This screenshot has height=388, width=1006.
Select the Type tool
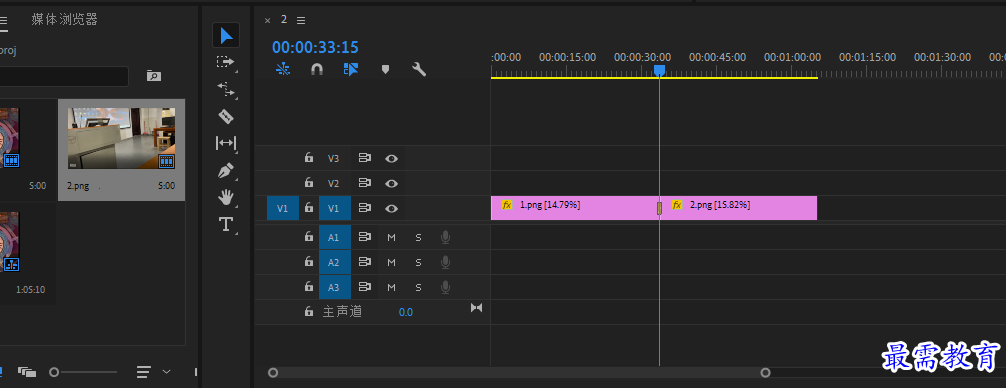tap(226, 224)
